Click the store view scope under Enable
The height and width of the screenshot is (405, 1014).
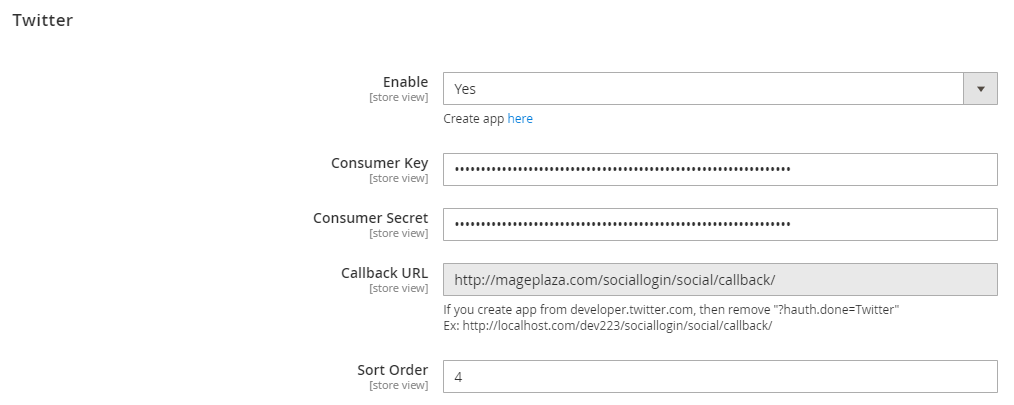(x=398, y=98)
